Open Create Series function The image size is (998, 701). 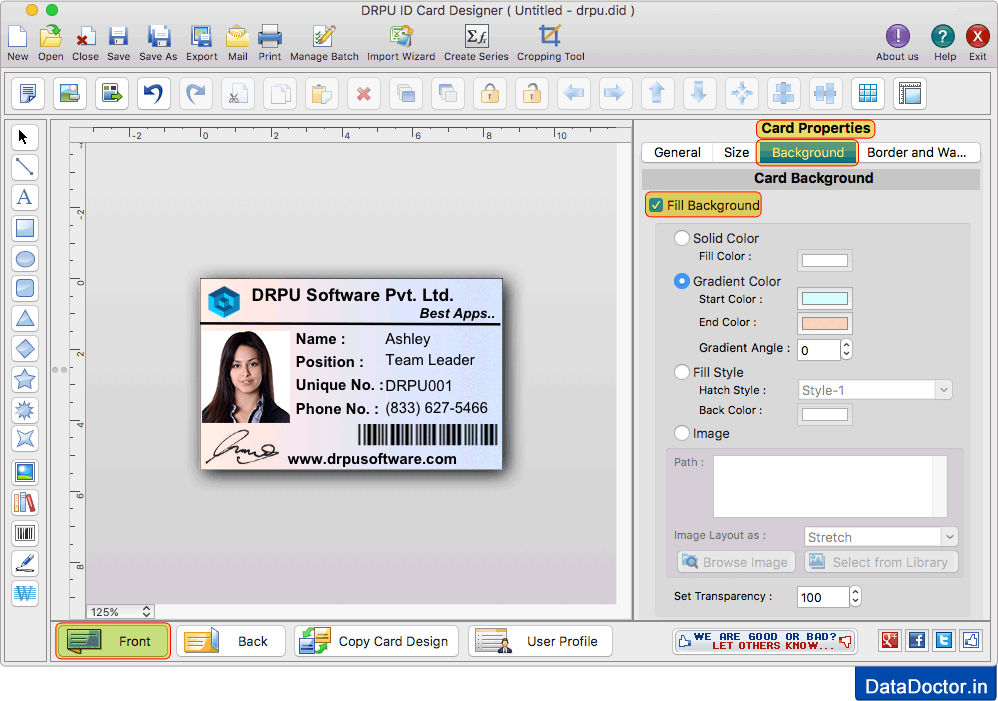coord(476,36)
